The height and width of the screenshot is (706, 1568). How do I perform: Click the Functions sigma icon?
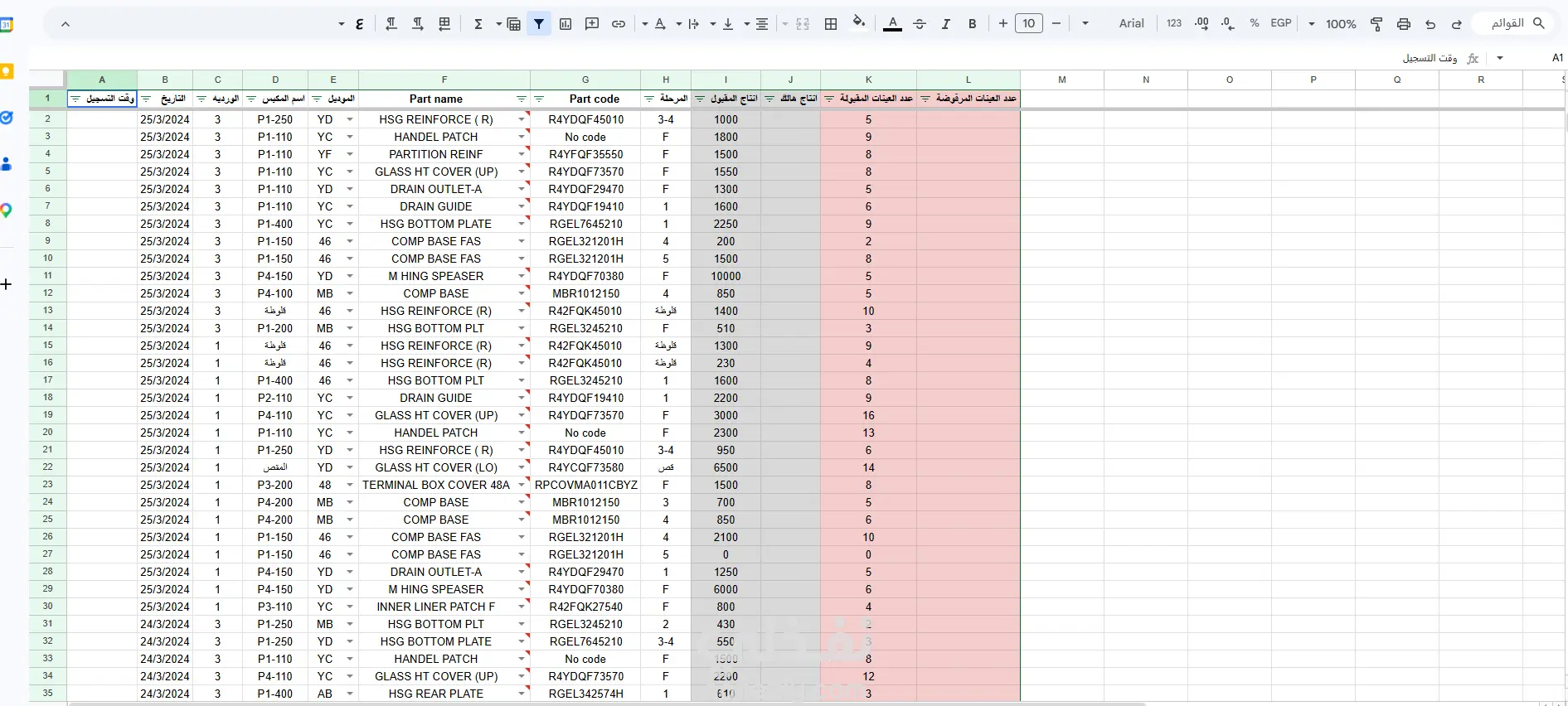pyautogui.click(x=478, y=24)
